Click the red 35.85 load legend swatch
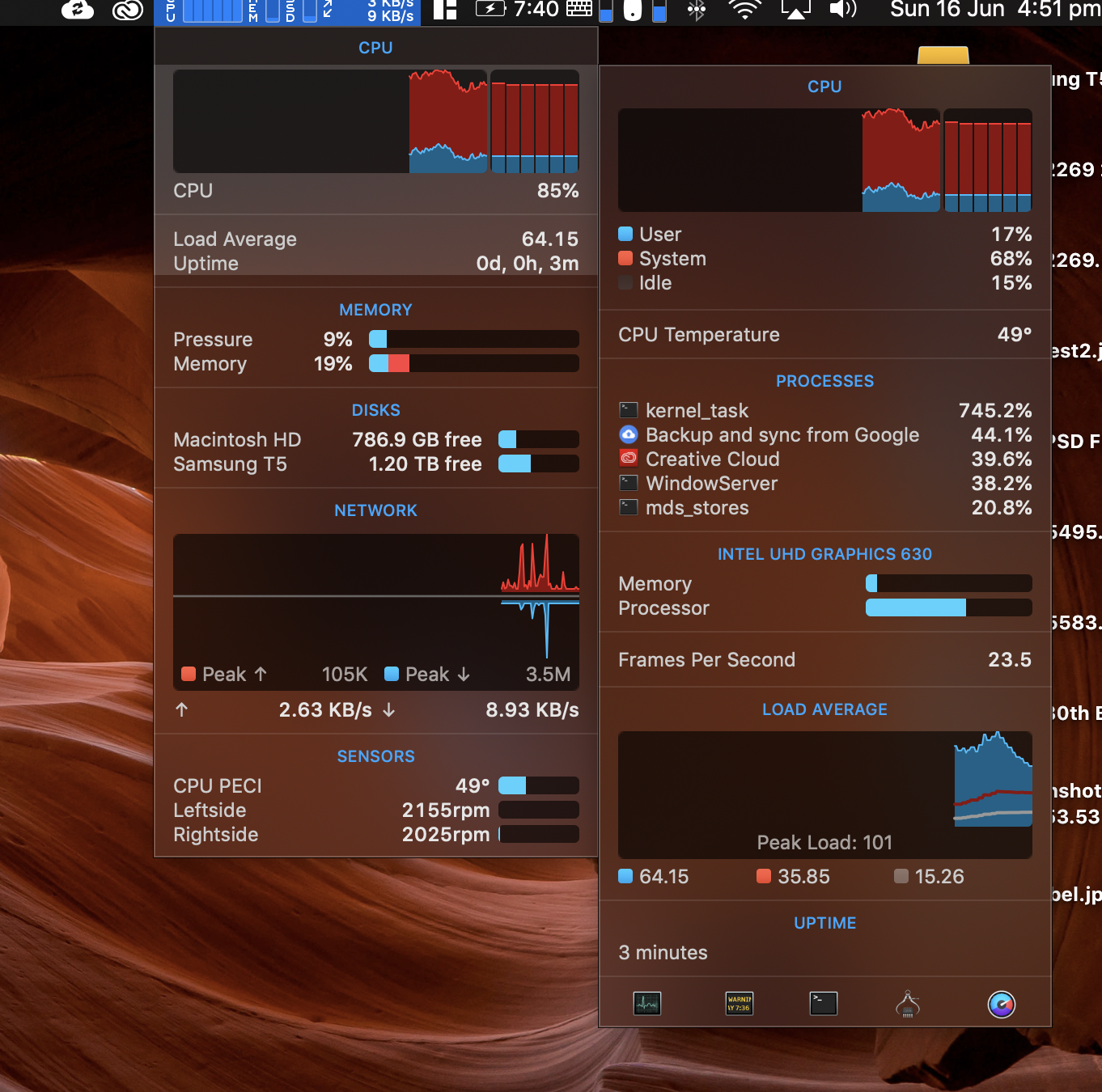This screenshot has width=1102, height=1092. (x=764, y=876)
